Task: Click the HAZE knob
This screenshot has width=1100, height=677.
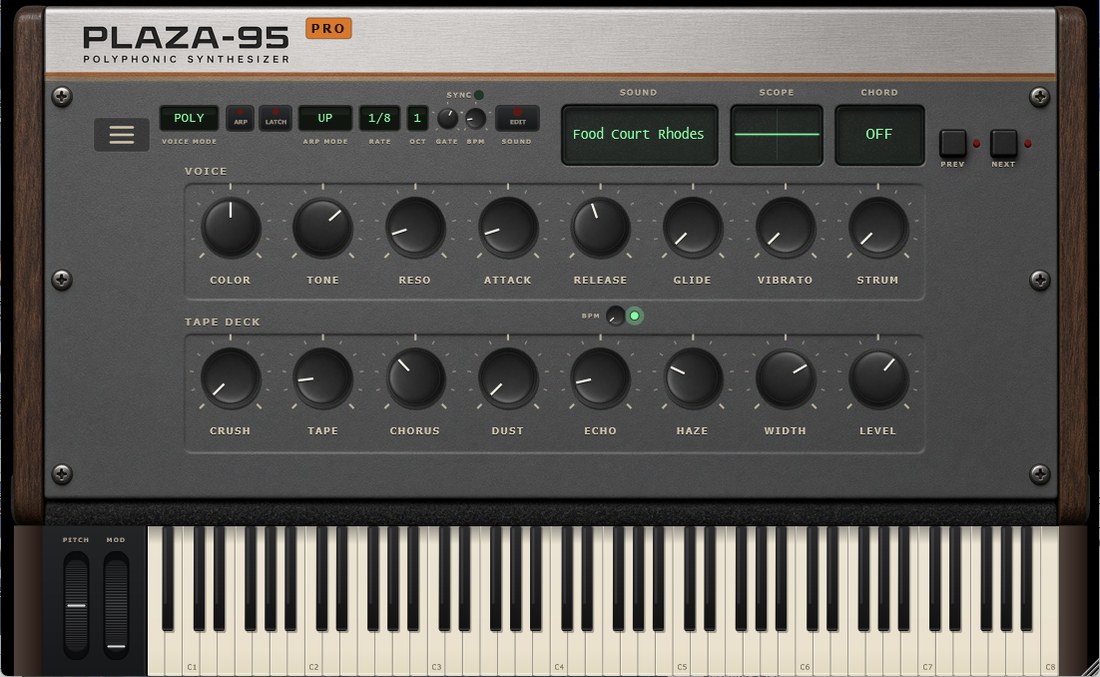Action: point(692,378)
